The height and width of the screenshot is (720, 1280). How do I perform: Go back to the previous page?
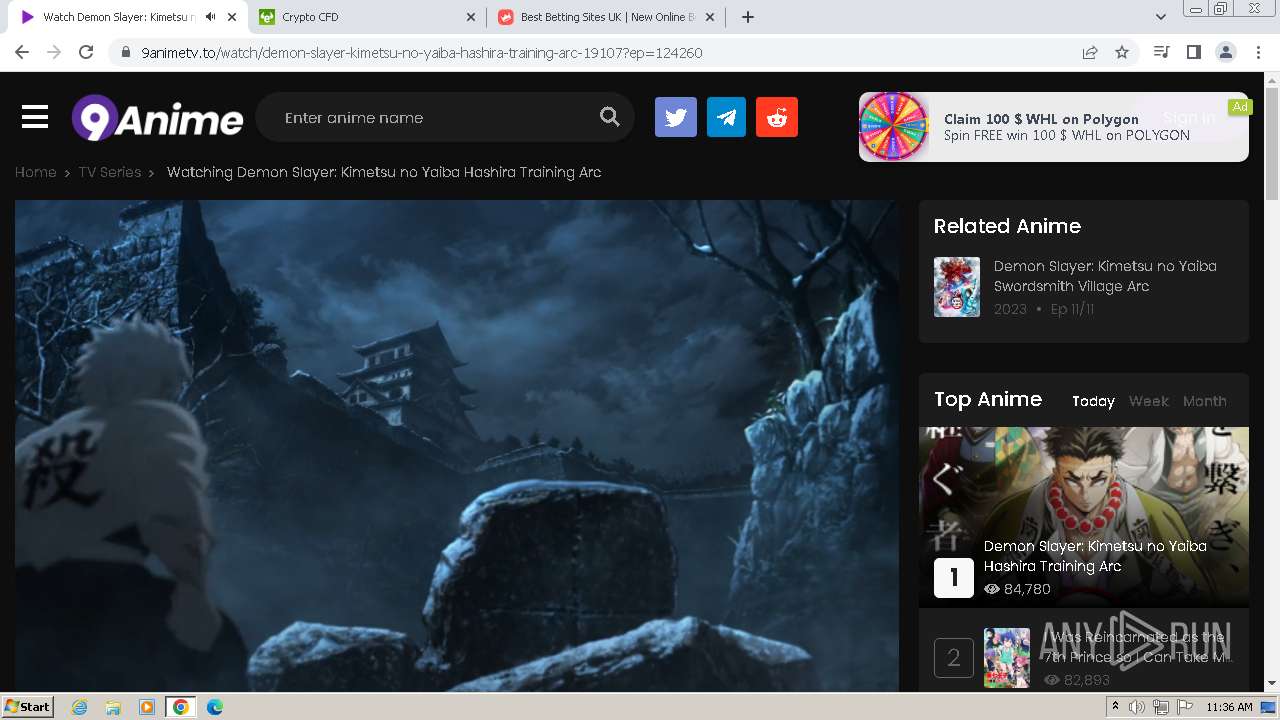point(22,52)
